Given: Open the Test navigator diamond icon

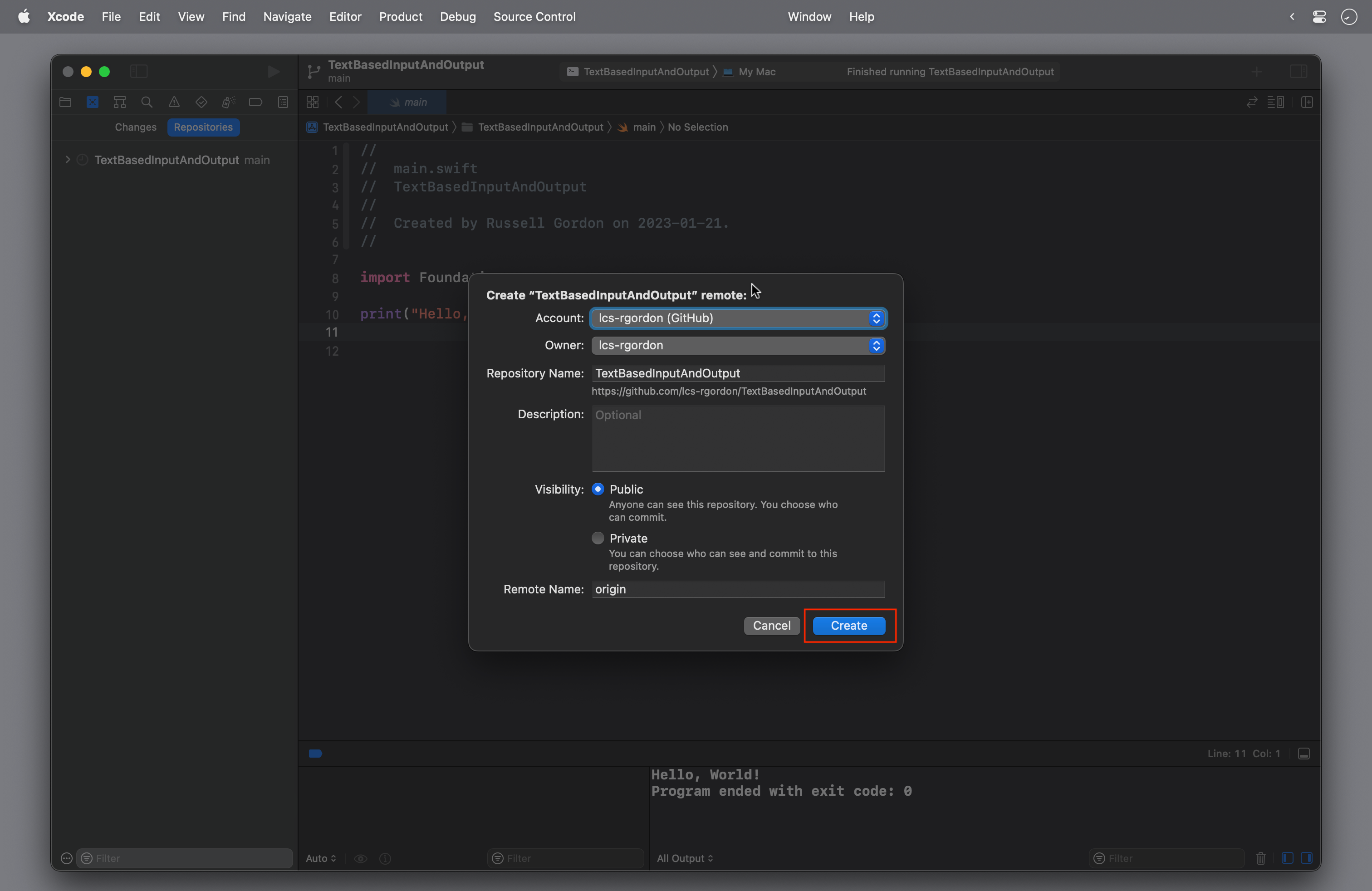Looking at the screenshot, I should point(201,102).
